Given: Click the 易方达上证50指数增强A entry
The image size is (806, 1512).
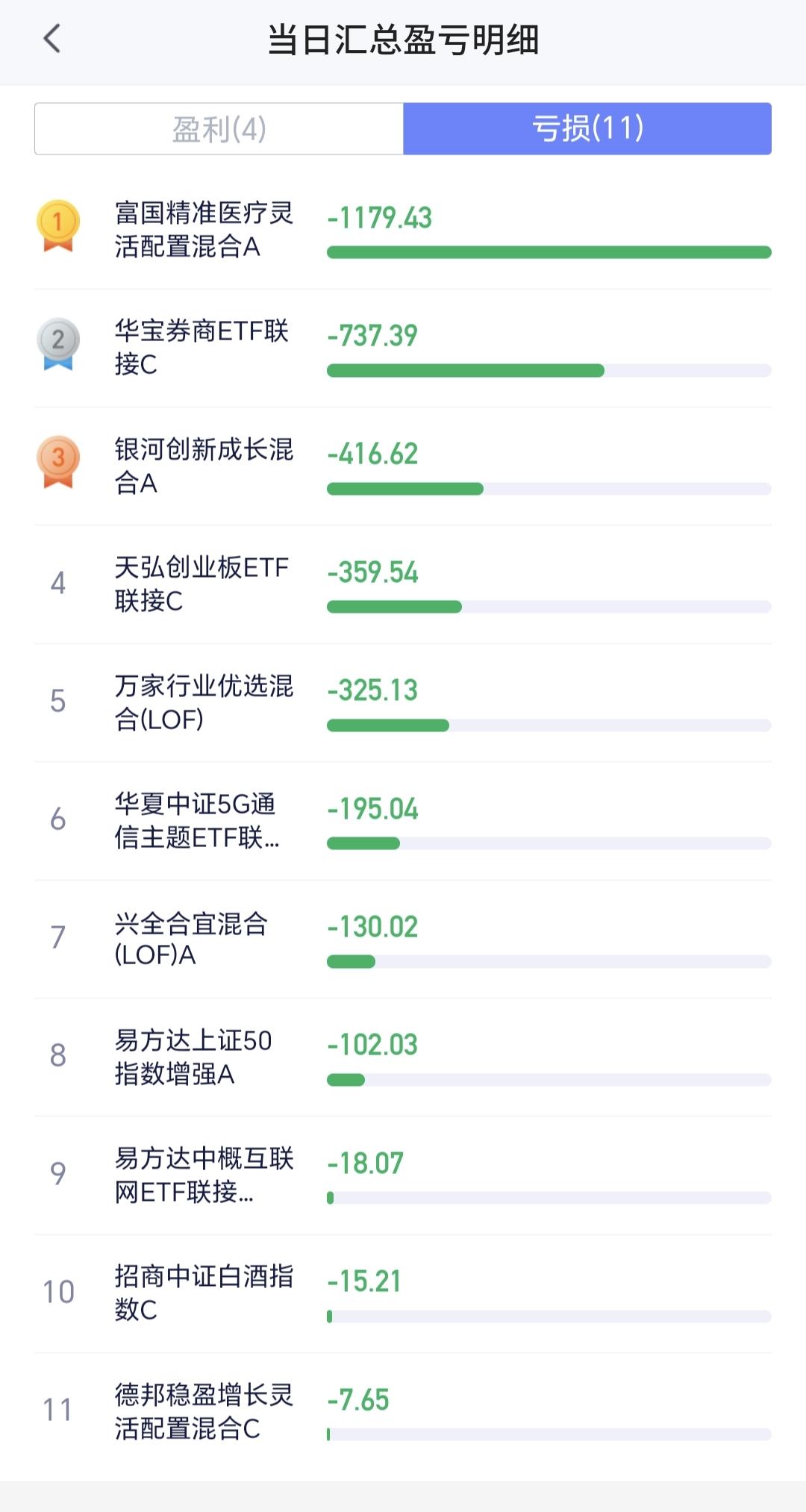Looking at the screenshot, I should [193, 1056].
